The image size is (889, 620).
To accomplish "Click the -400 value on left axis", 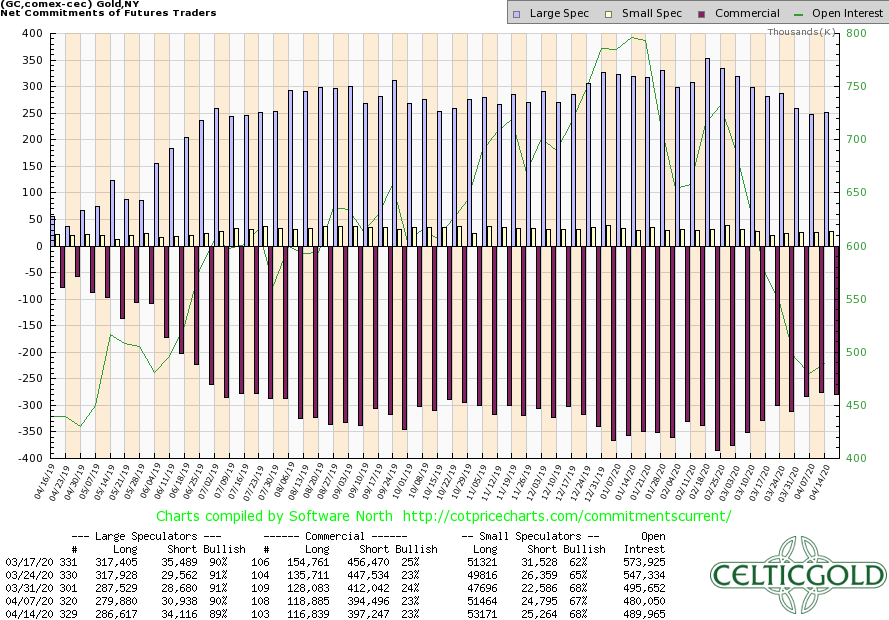I will [27, 458].
